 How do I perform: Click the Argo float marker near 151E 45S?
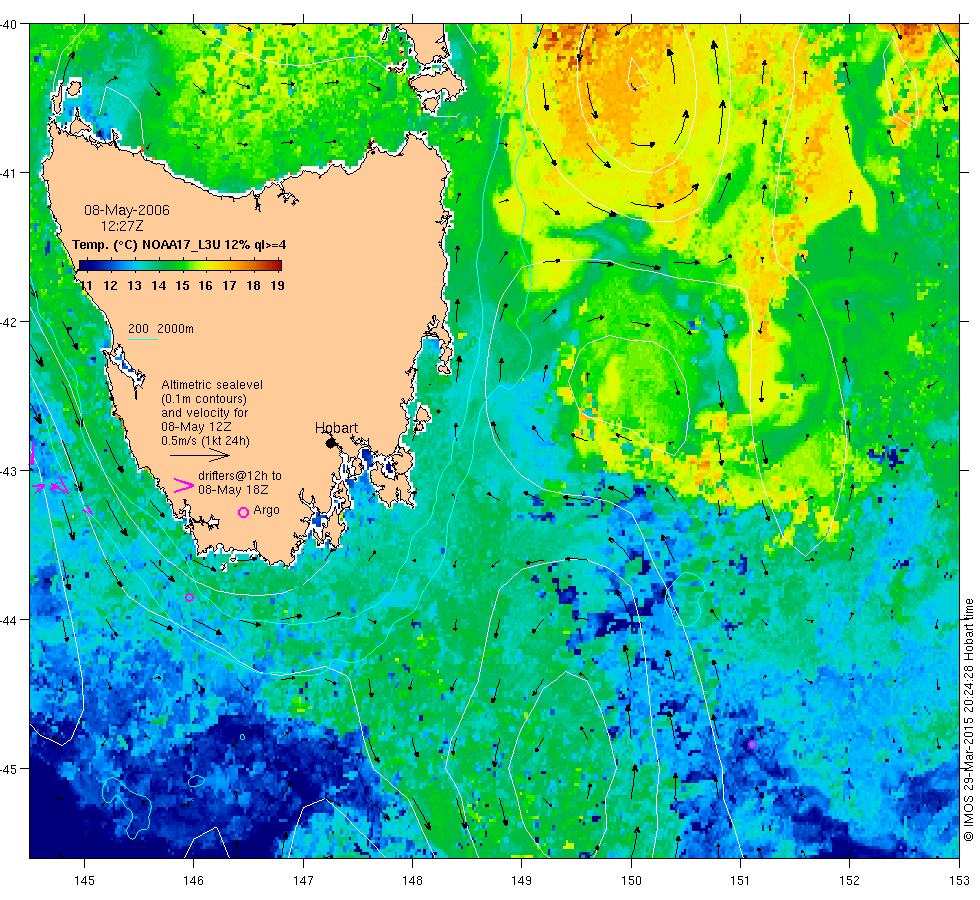point(752,744)
